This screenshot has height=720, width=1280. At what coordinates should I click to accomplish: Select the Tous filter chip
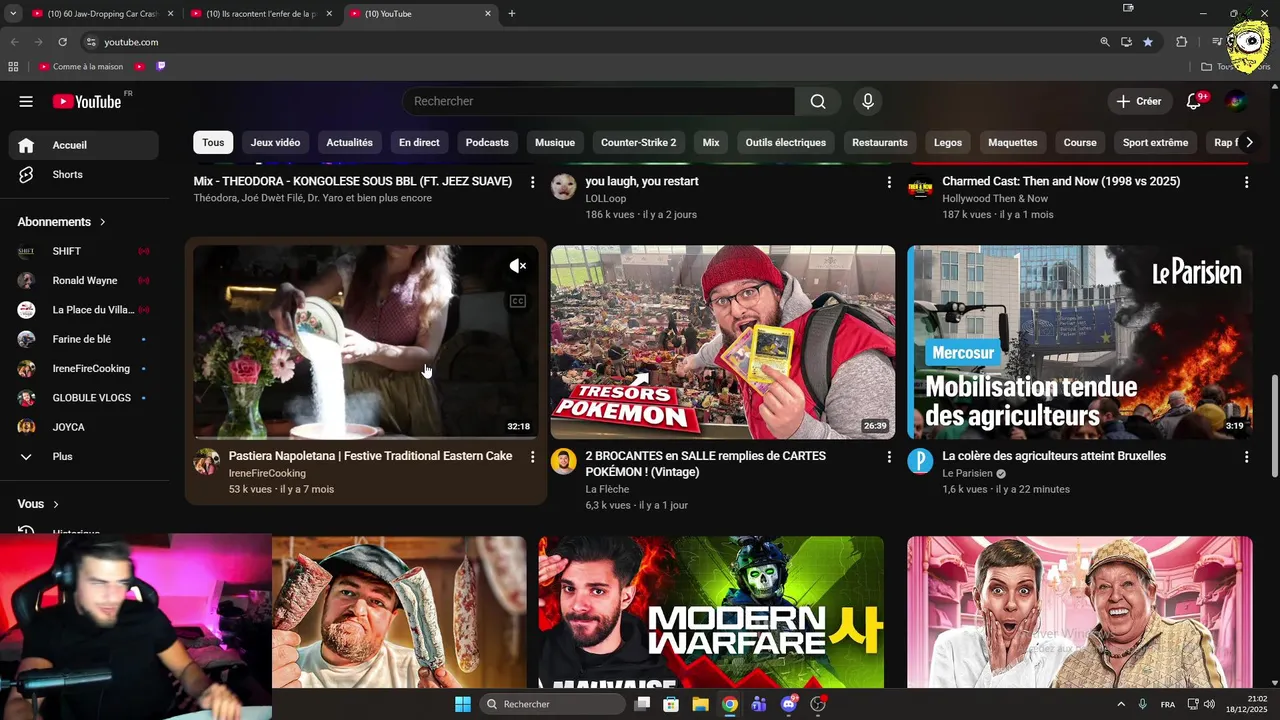tap(213, 142)
